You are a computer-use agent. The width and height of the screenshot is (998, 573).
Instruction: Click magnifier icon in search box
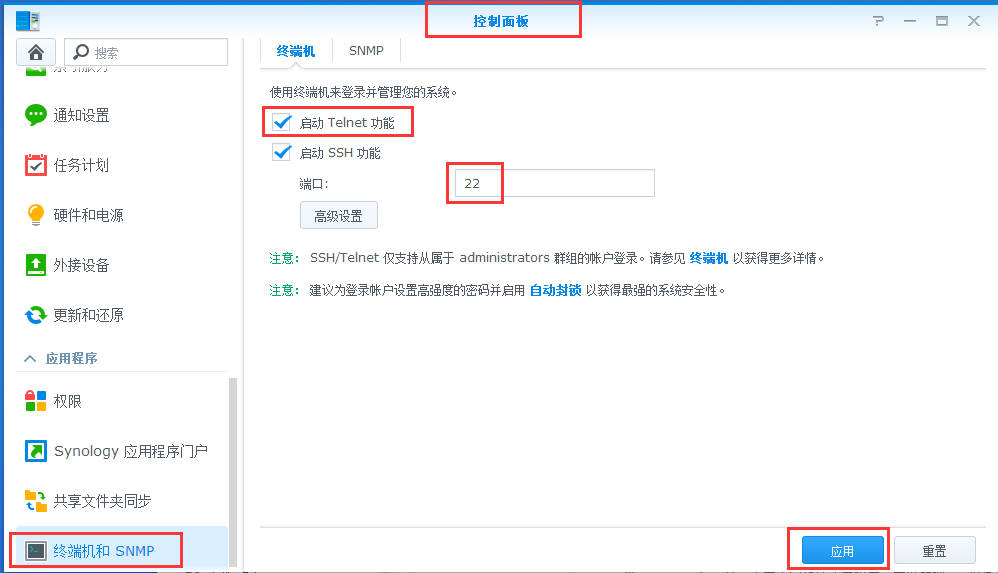pyautogui.click(x=81, y=52)
